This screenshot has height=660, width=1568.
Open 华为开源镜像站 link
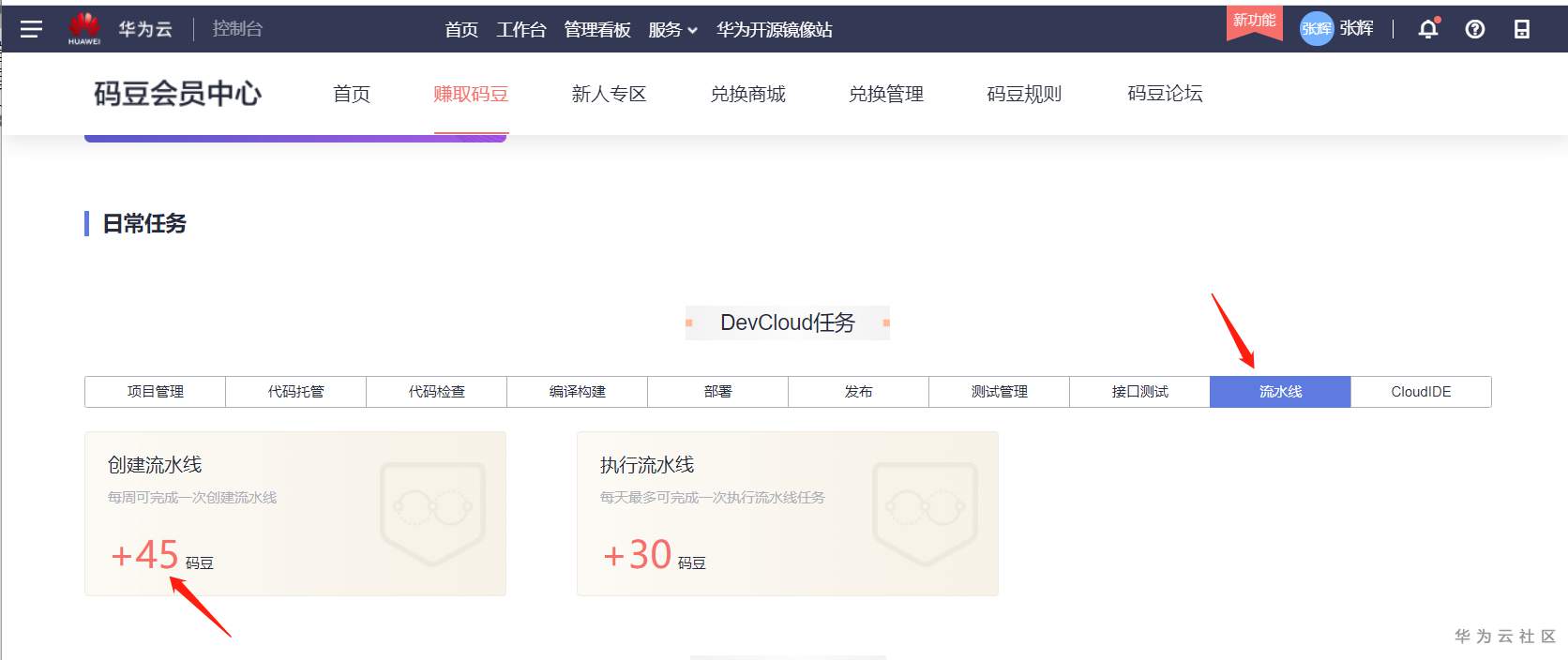[x=775, y=30]
